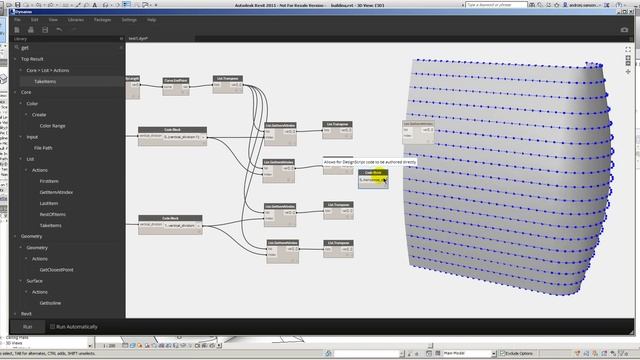Open the Packages menu in Dynamo
The width and height of the screenshot is (640, 360).
[x=102, y=20]
